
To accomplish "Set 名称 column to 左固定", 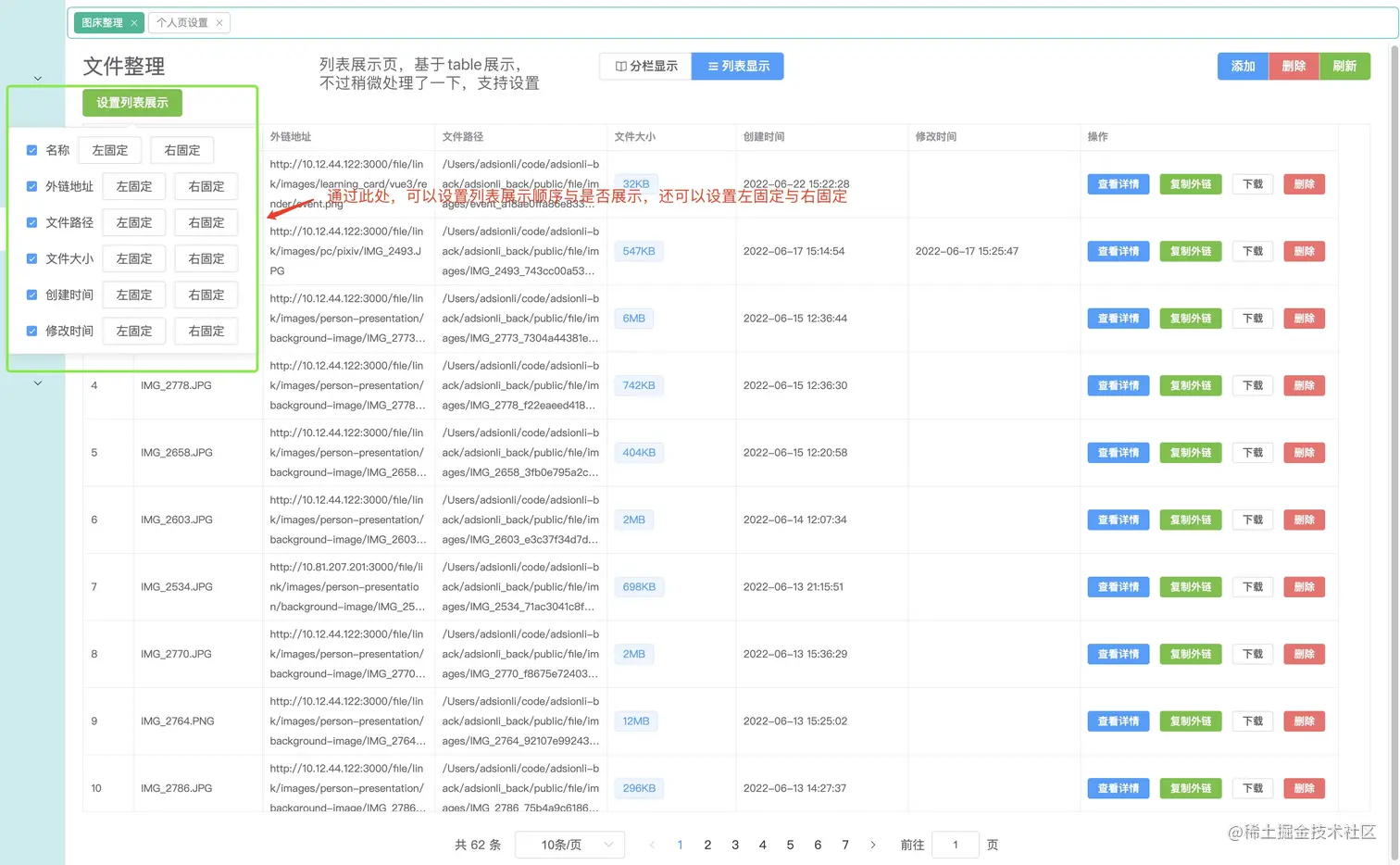I will click(110, 150).
